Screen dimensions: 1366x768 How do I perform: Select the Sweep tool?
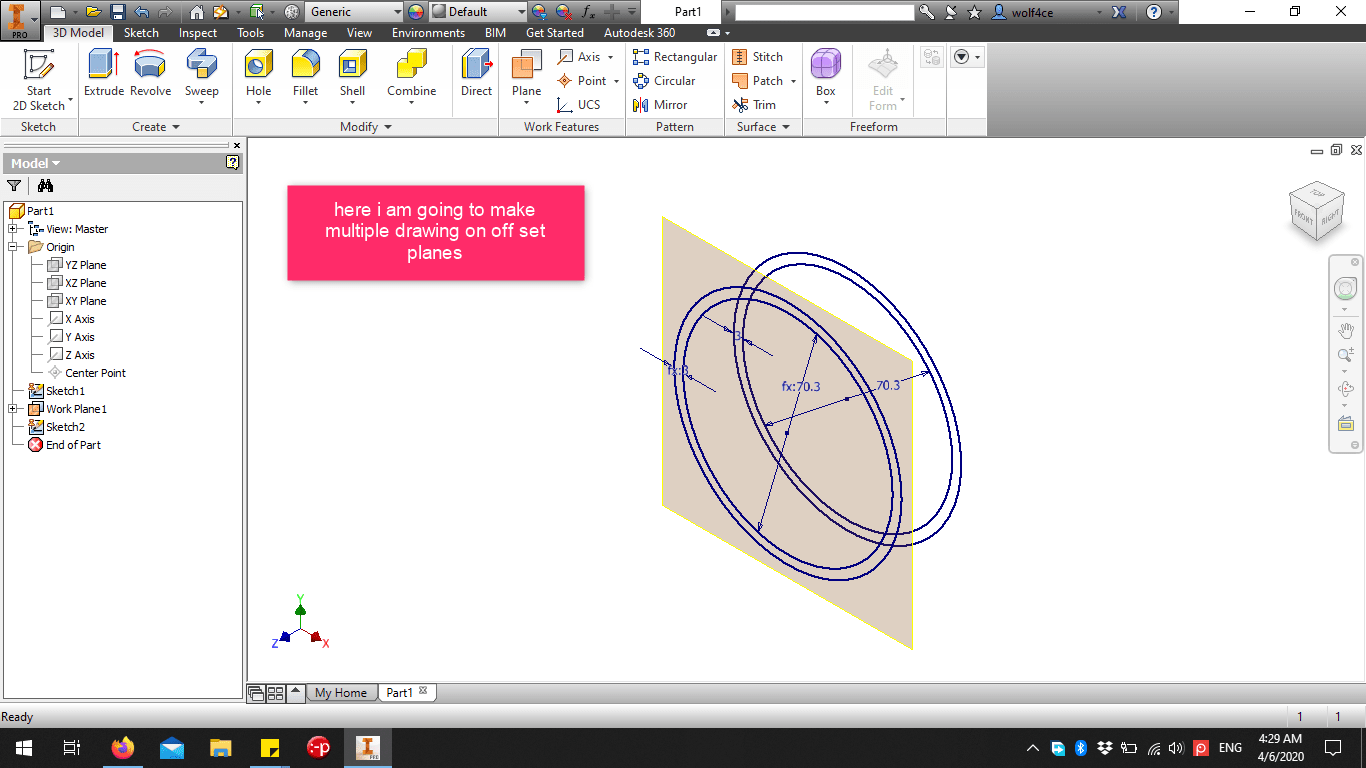tap(201, 78)
